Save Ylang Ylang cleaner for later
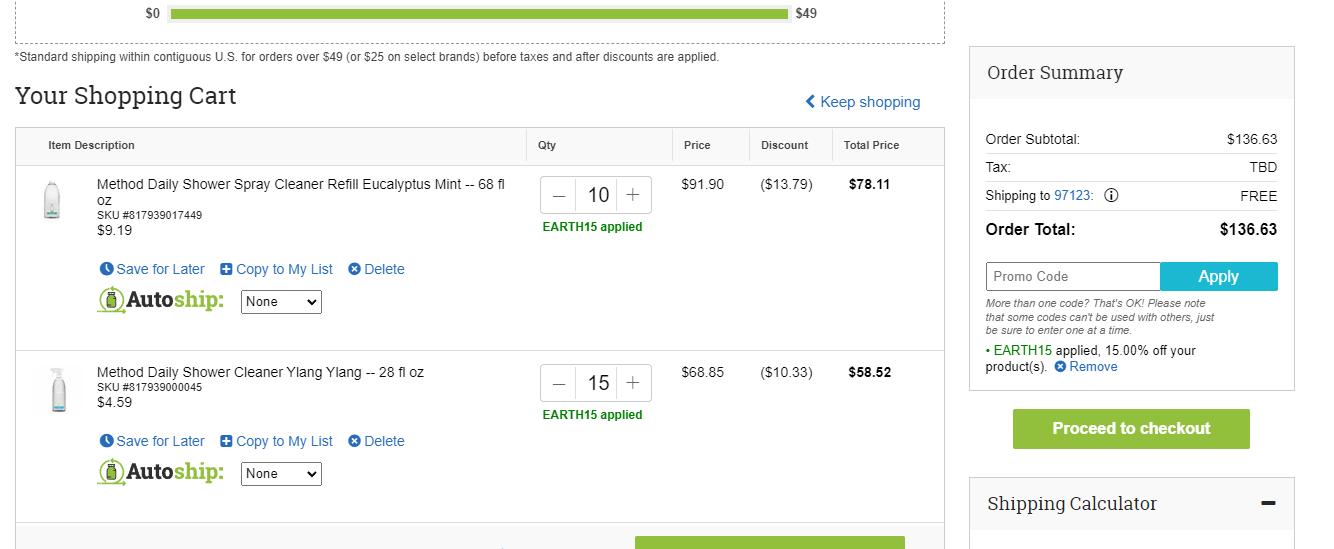The width and height of the screenshot is (1334, 549). point(152,441)
